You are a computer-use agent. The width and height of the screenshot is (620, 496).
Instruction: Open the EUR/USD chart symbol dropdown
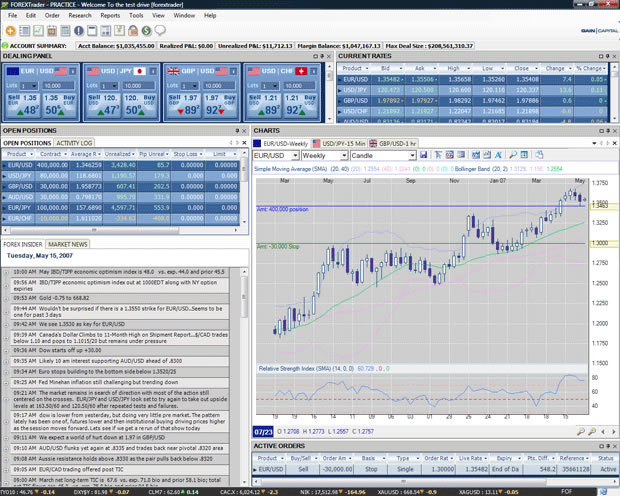coord(295,156)
